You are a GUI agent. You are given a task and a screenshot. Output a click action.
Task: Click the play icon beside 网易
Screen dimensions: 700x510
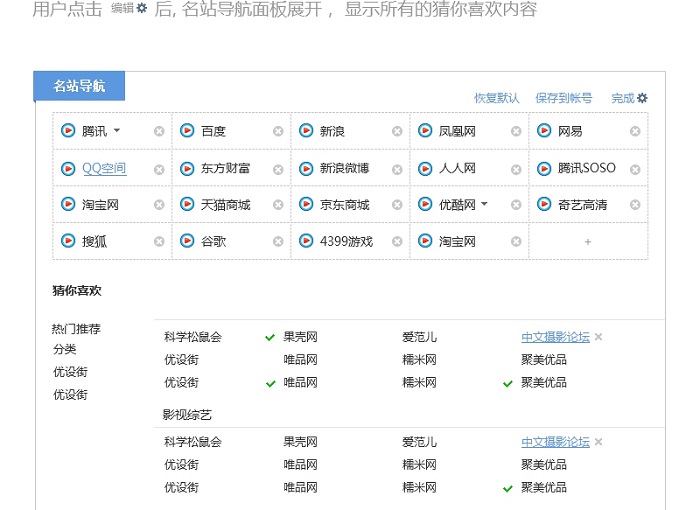point(544,130)
